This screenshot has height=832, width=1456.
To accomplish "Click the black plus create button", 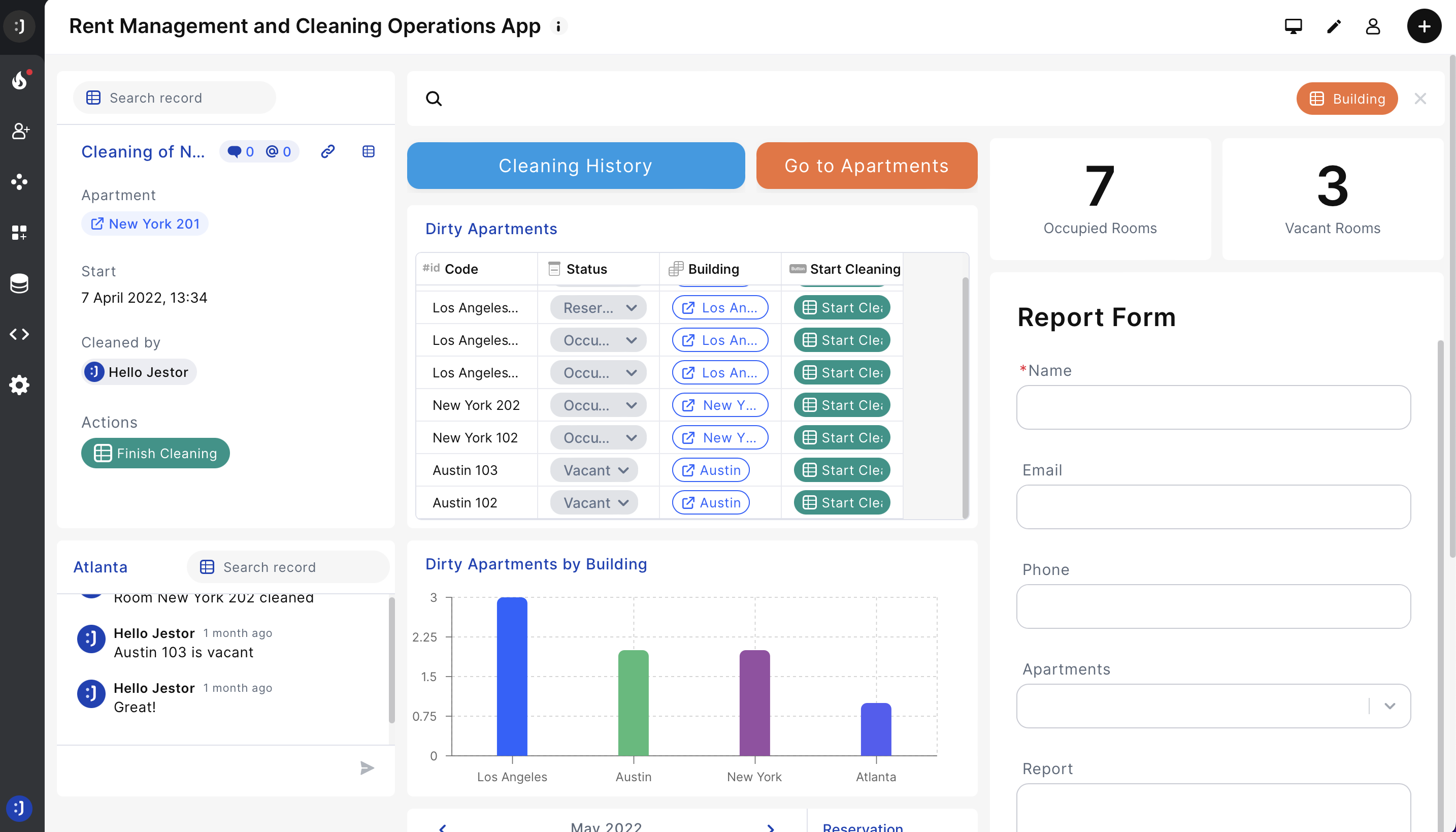I will point(1424,26).
